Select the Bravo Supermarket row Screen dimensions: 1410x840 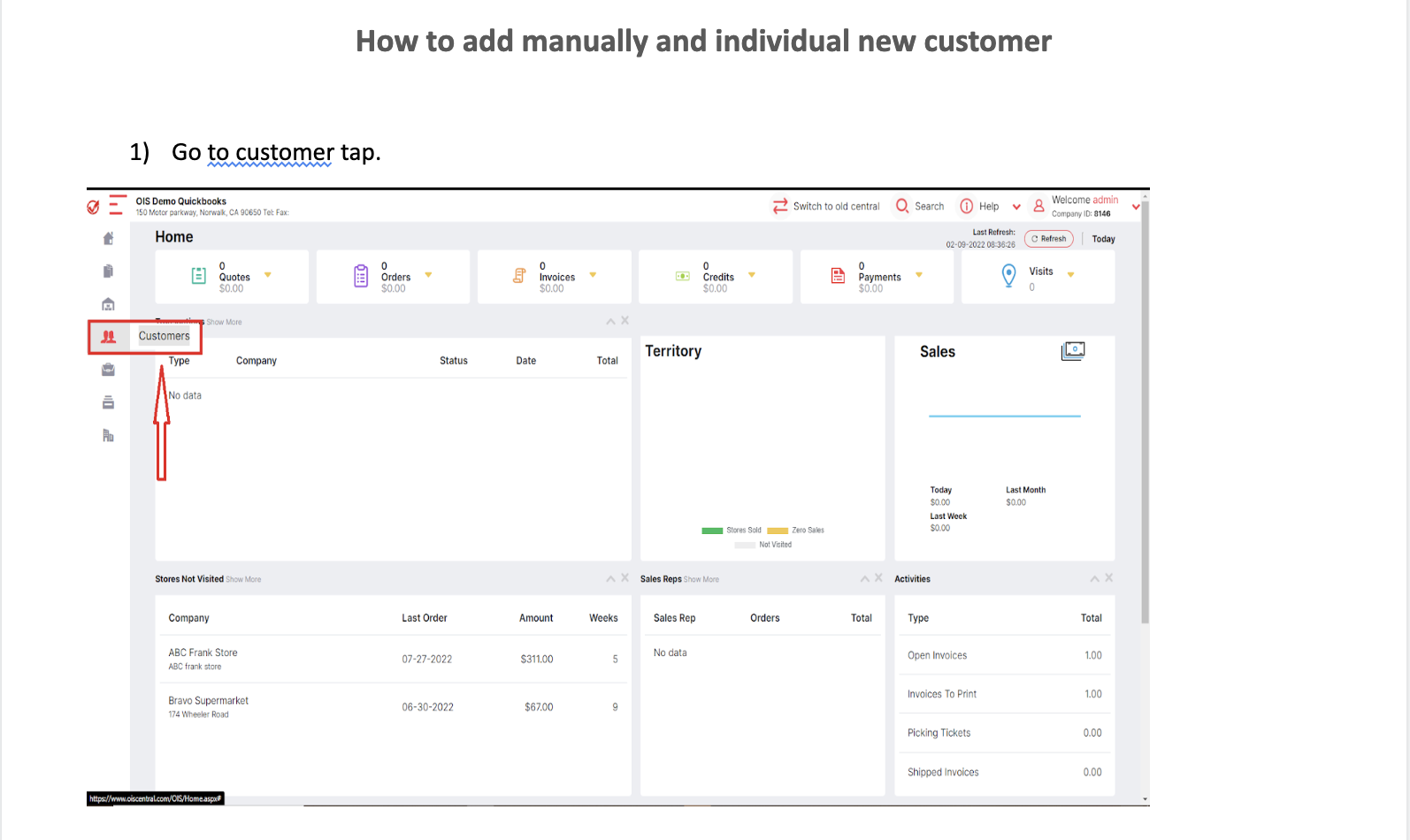coord(392,706)
